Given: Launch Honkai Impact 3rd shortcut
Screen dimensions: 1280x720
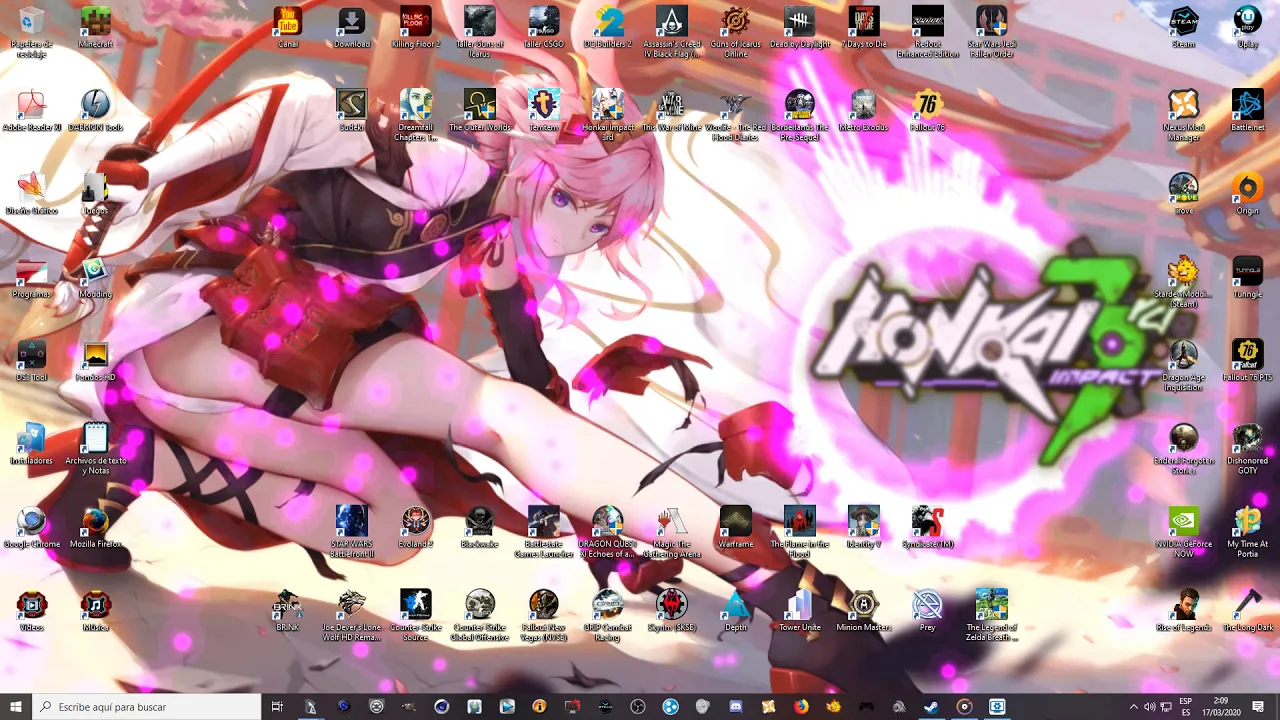Looking at the screenshot, I should pos(608,115).
